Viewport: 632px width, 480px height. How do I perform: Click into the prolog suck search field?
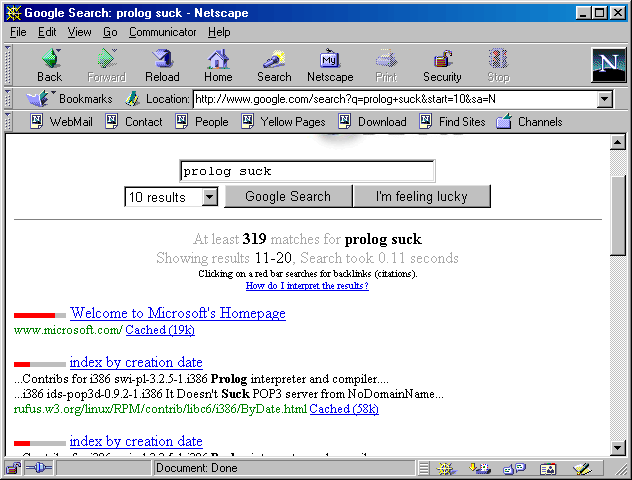(307, 171)
